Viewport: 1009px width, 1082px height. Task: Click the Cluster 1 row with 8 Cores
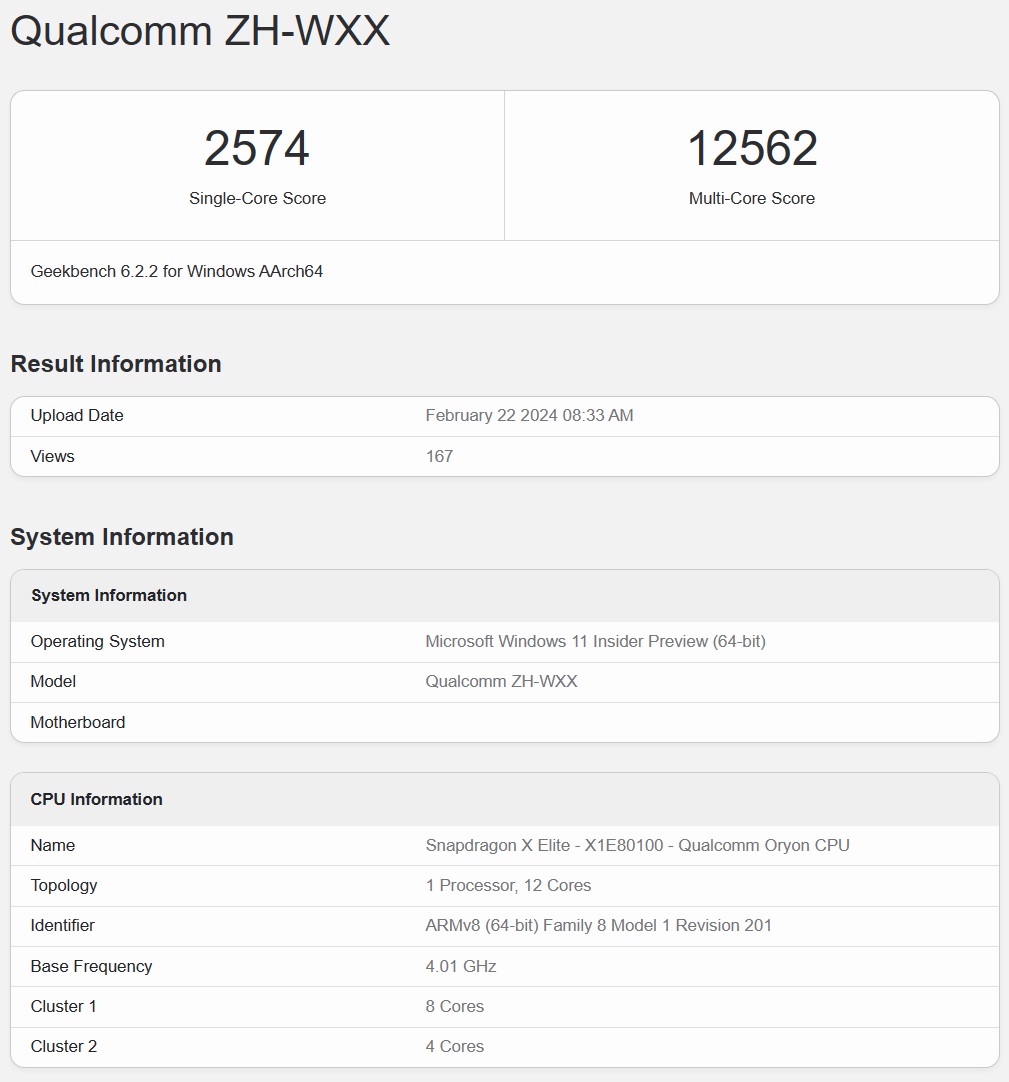click(x=454, y=1006)
